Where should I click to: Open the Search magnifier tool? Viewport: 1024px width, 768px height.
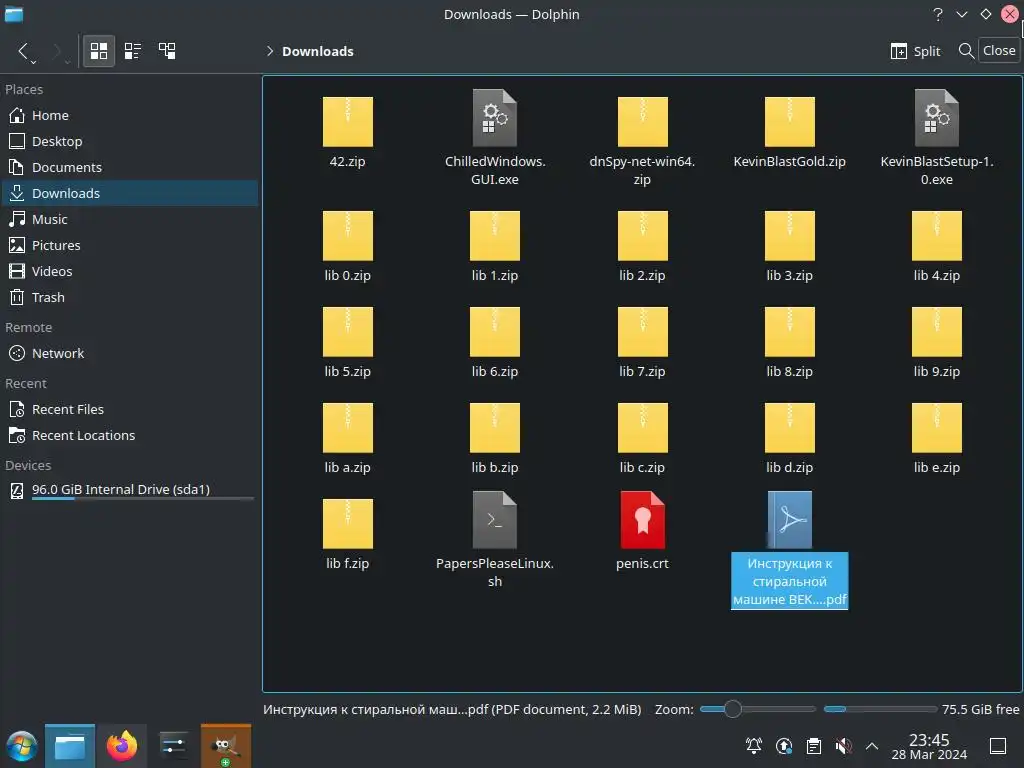(x=966, y=51)
